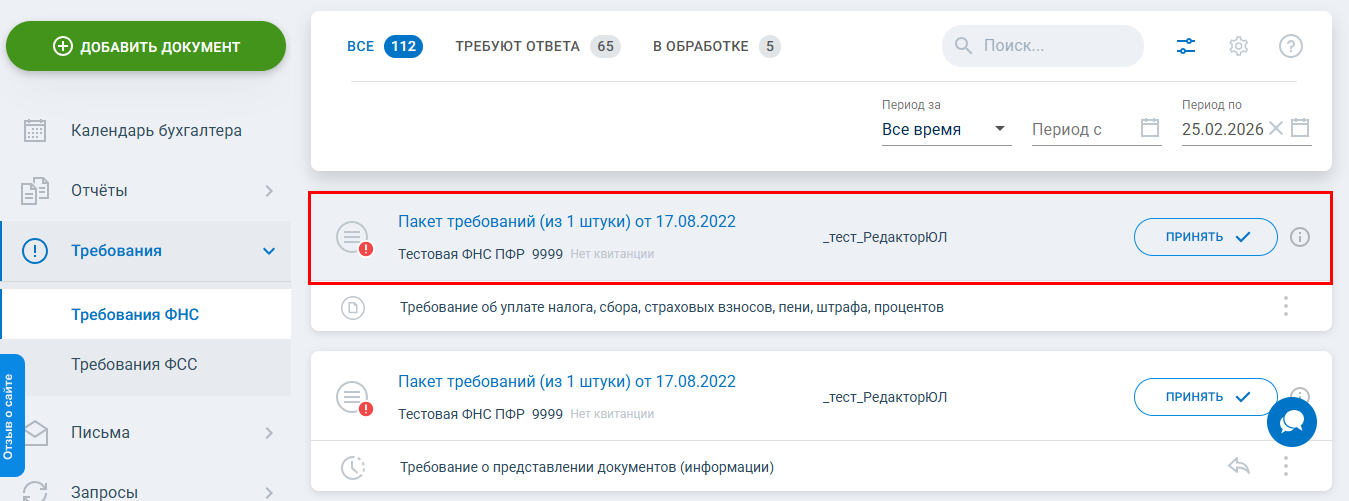
Task: Click info icon on first requirement package
Action: pos(1300,237)
